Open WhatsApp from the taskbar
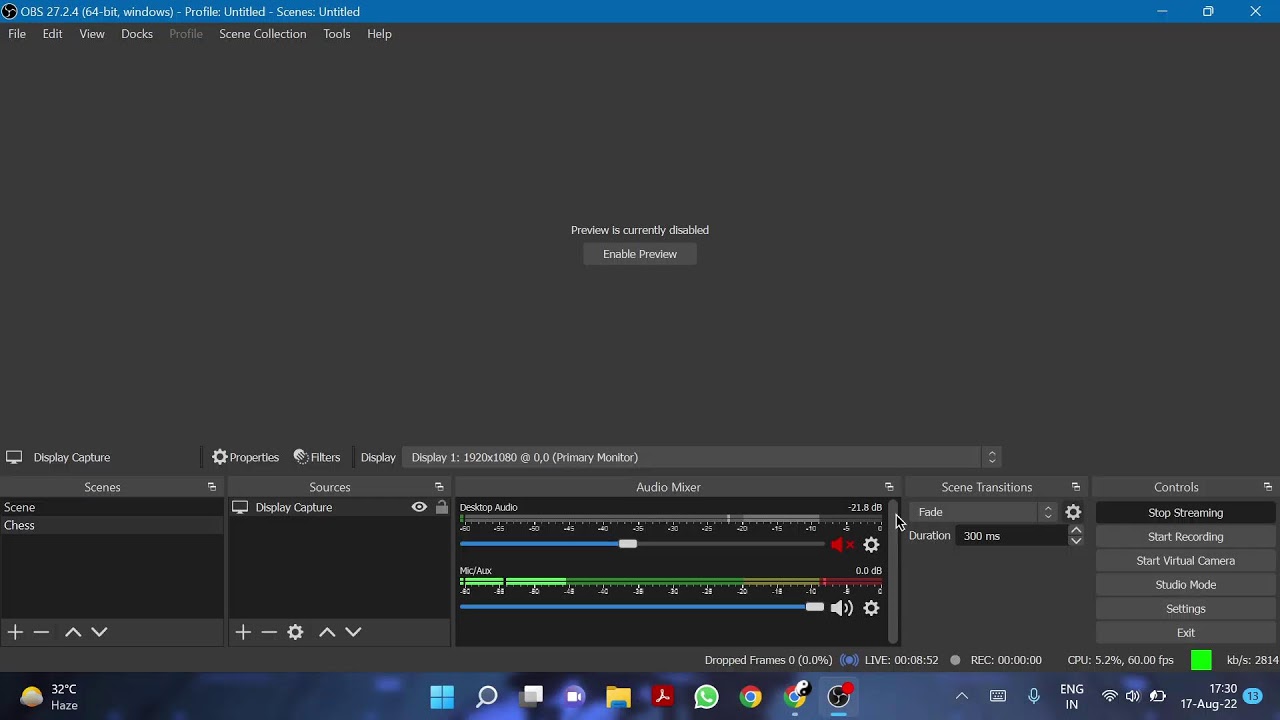The width and height of the screenshot is (1280, 720). [706, 696]
